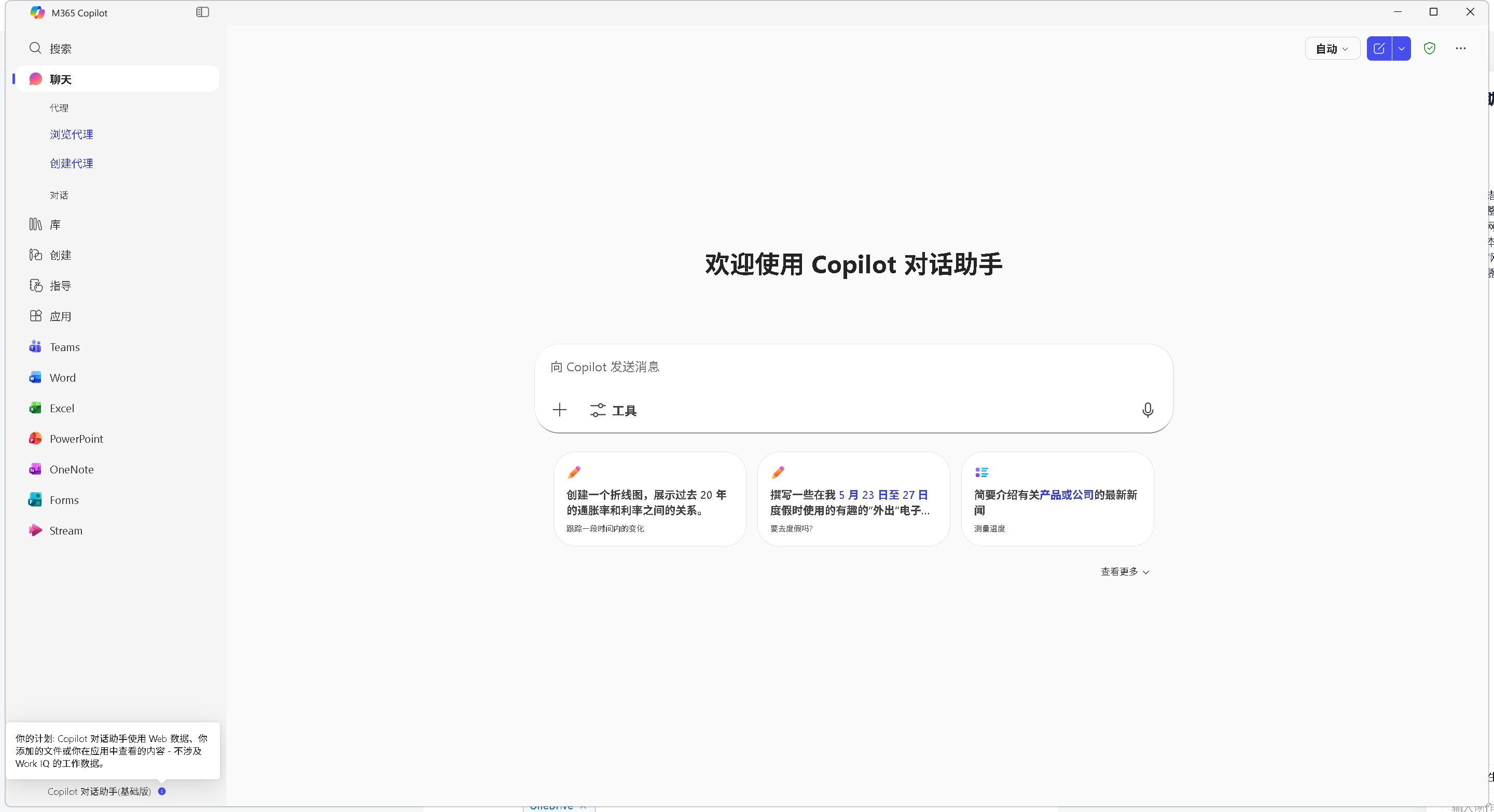Image resolution: width=1494 pixels, height=812 pixels.
Task: Open the 工具 tools button
Action: [x=614, y=410]
